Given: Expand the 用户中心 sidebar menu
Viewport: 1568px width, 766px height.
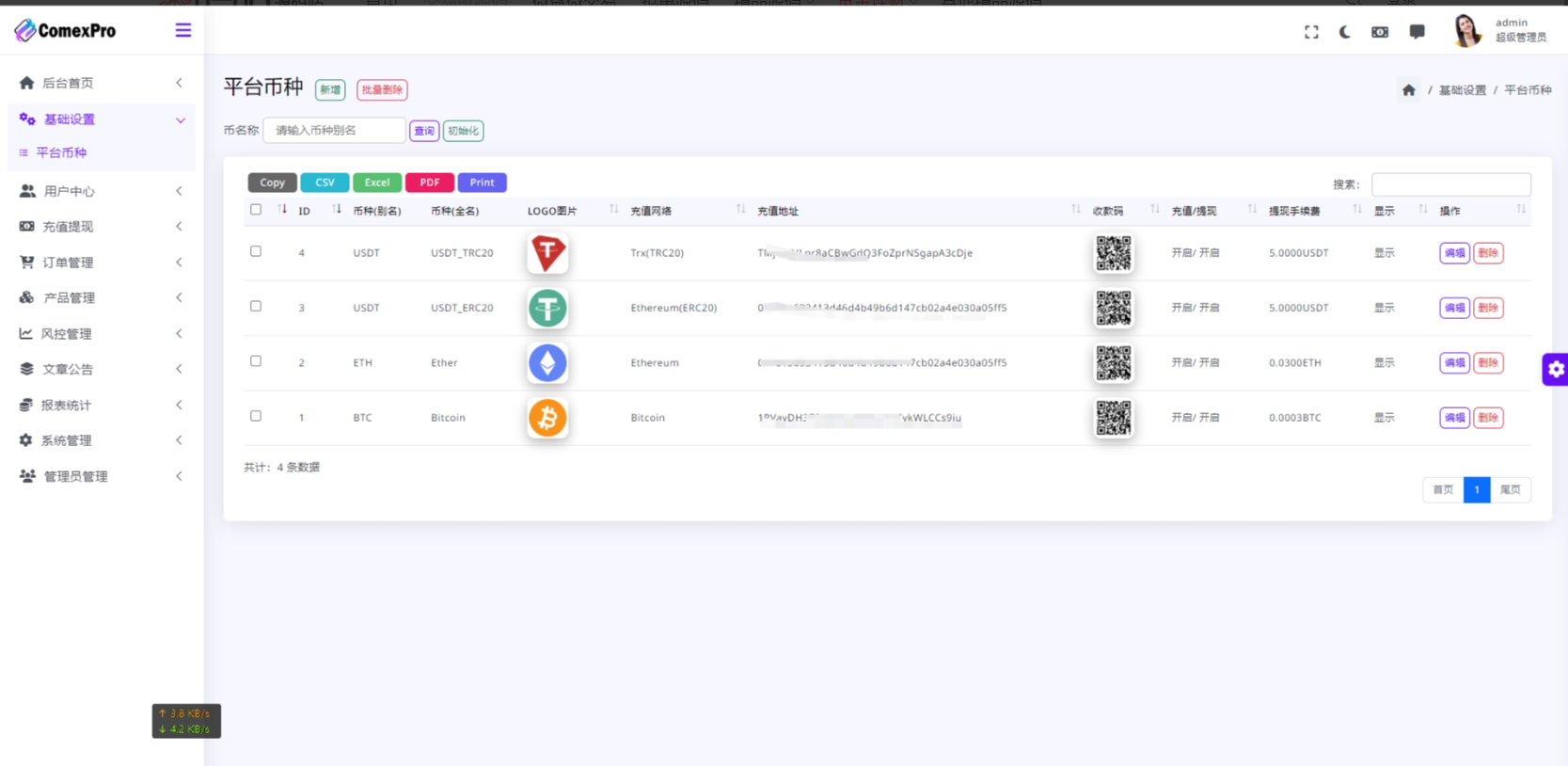Looking at the screenshot, I should click(x=101, y=191).
